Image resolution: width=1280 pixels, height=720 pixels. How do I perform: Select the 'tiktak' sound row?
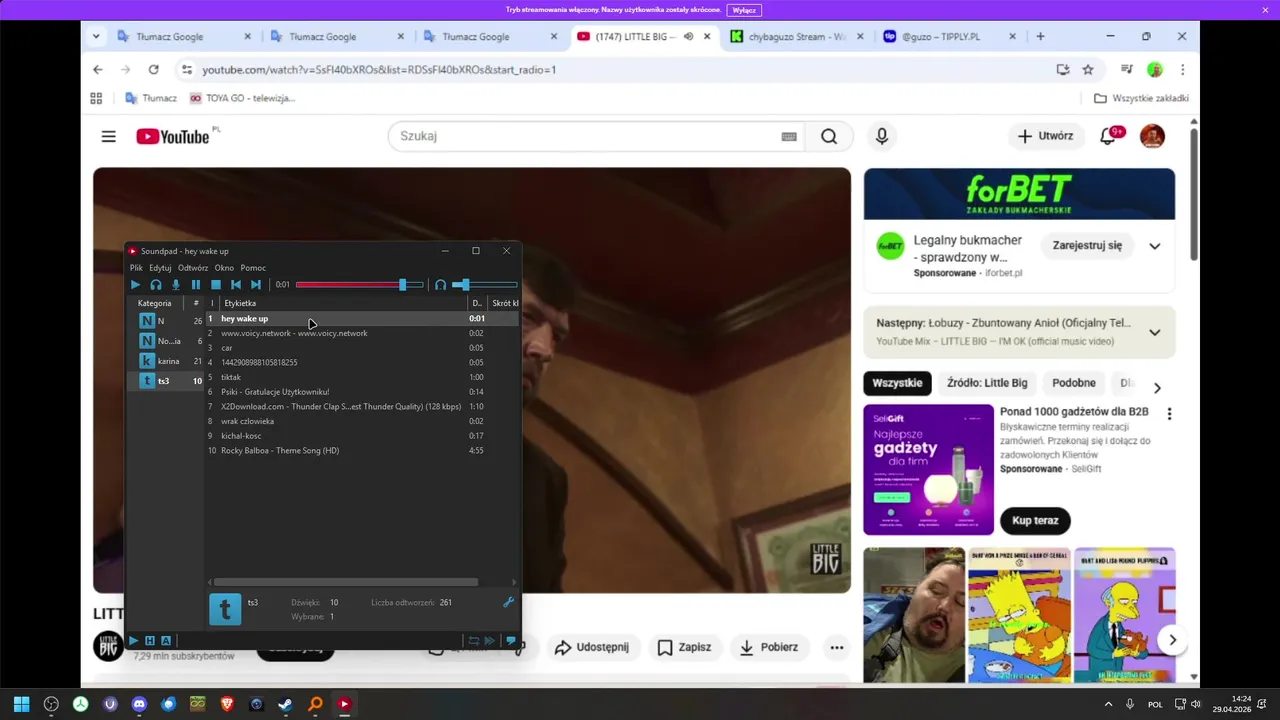tap(362, 377)
